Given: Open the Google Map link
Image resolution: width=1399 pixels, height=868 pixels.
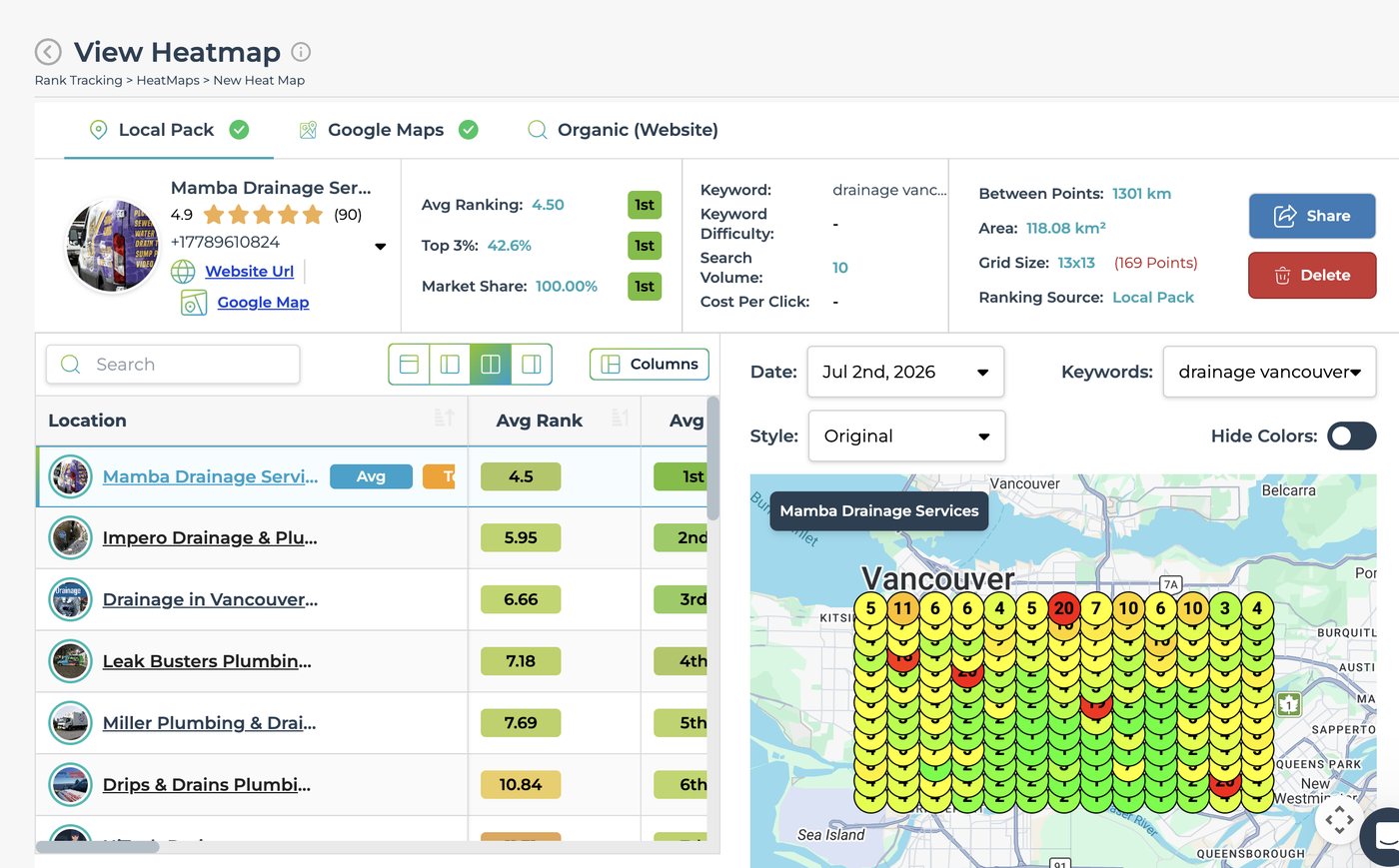Looking at the screenshot, I should tap(263, 302).
